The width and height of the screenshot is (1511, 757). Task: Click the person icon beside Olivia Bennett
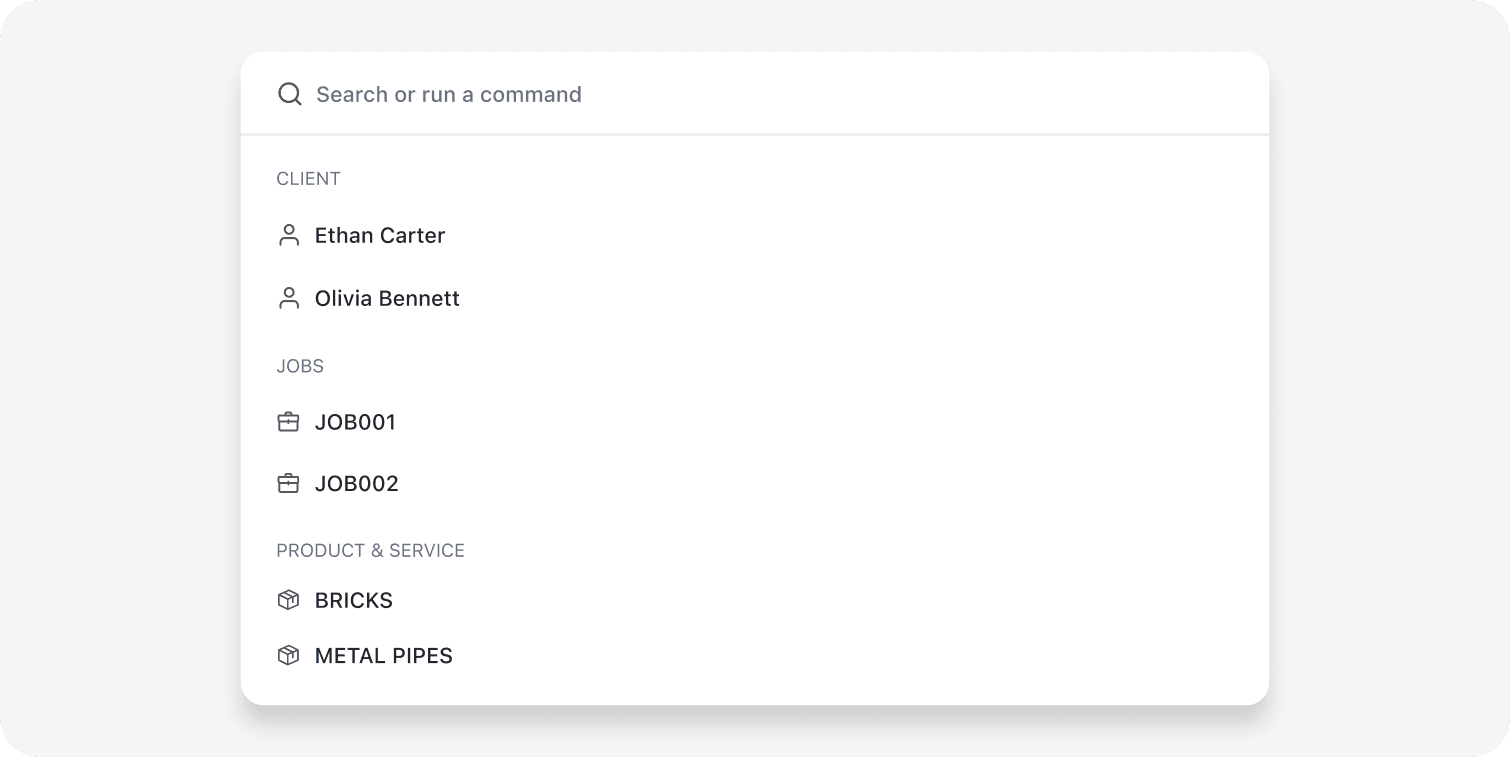289,298
